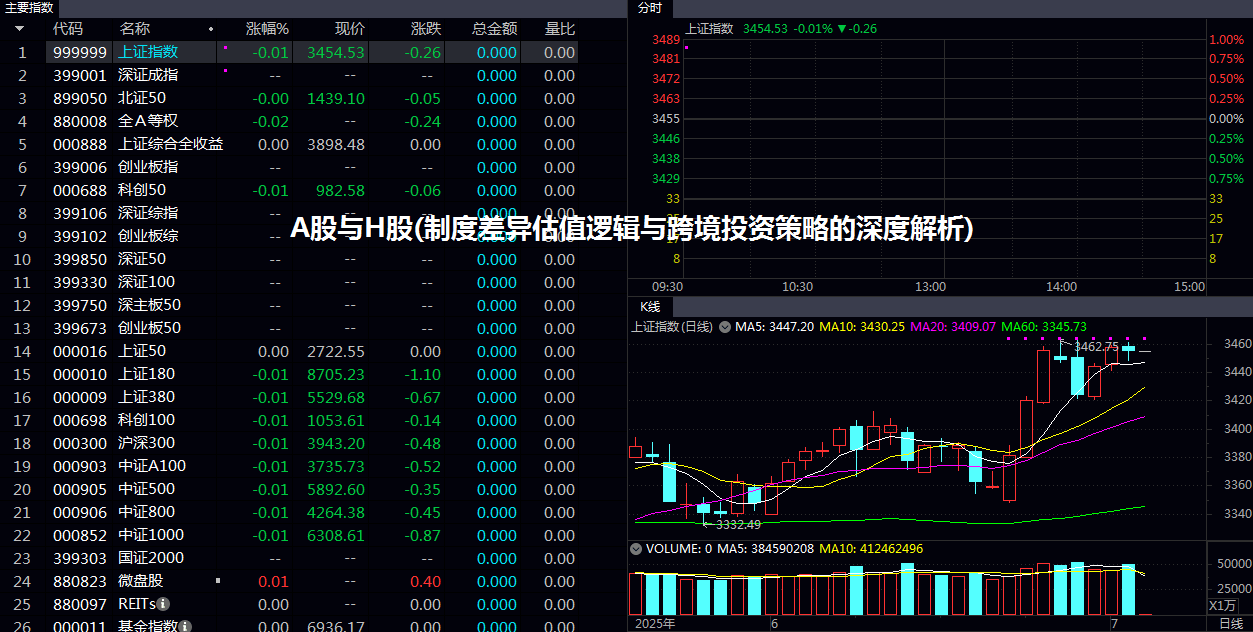
Task: Select the REITs row name
Action: (137, 604)
